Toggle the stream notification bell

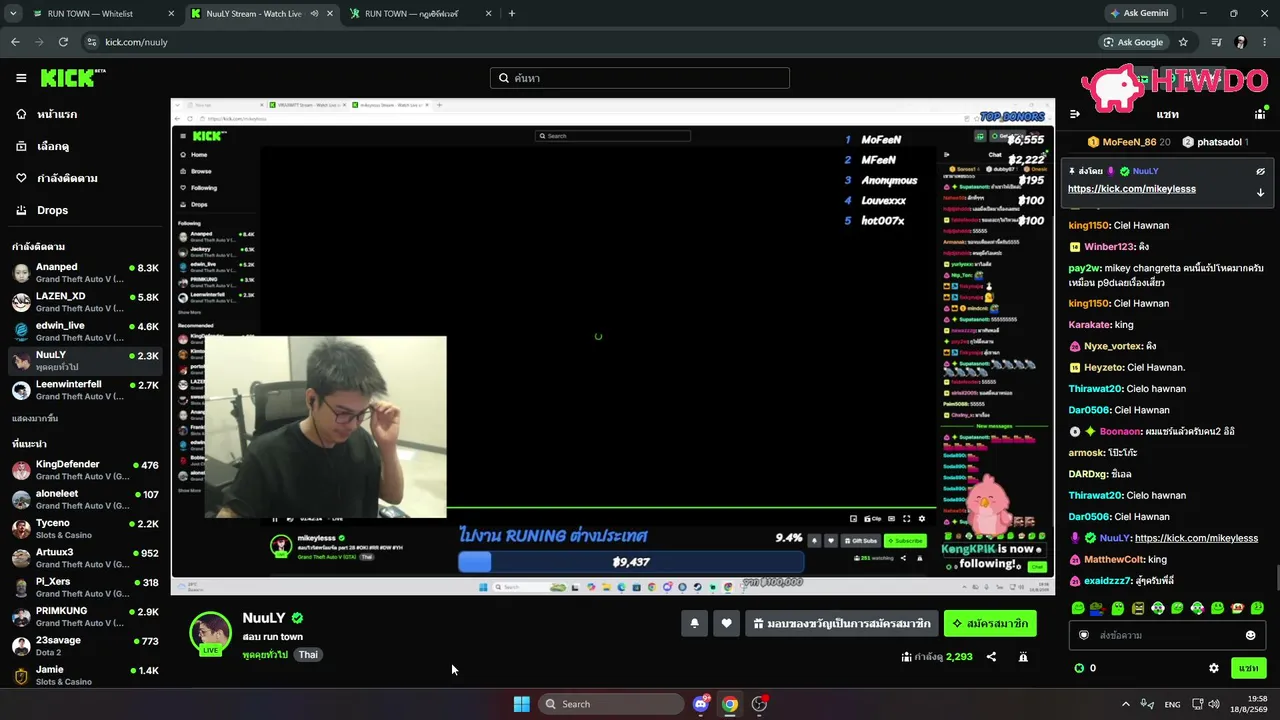(x=695, y=623)
